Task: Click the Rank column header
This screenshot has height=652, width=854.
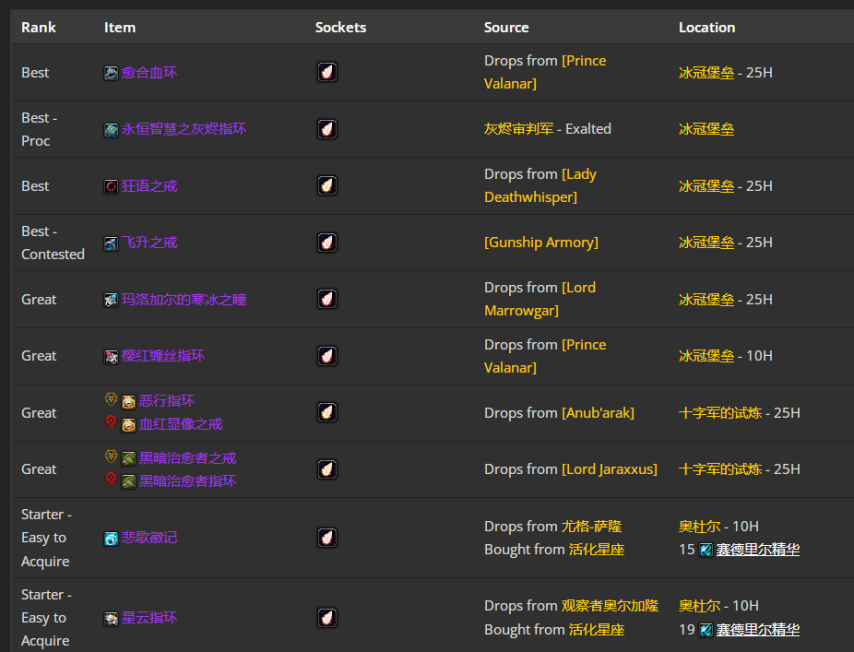Action: tap(39, 27)
